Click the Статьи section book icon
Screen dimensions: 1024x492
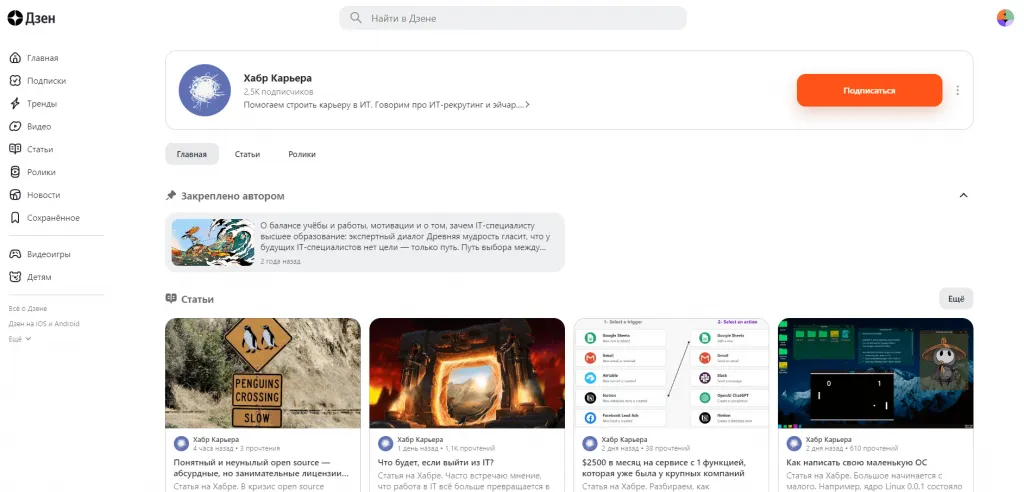[x=171, y=299]
